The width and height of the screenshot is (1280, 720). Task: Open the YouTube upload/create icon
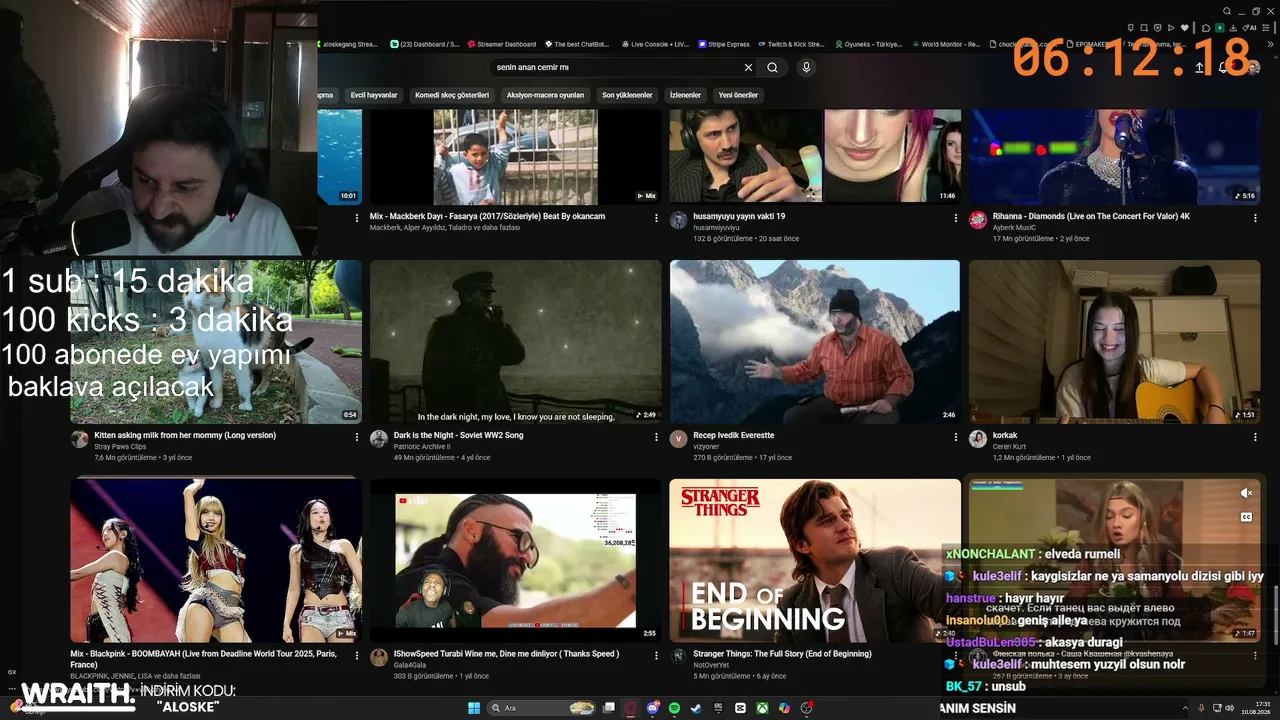click(1199, 67)
